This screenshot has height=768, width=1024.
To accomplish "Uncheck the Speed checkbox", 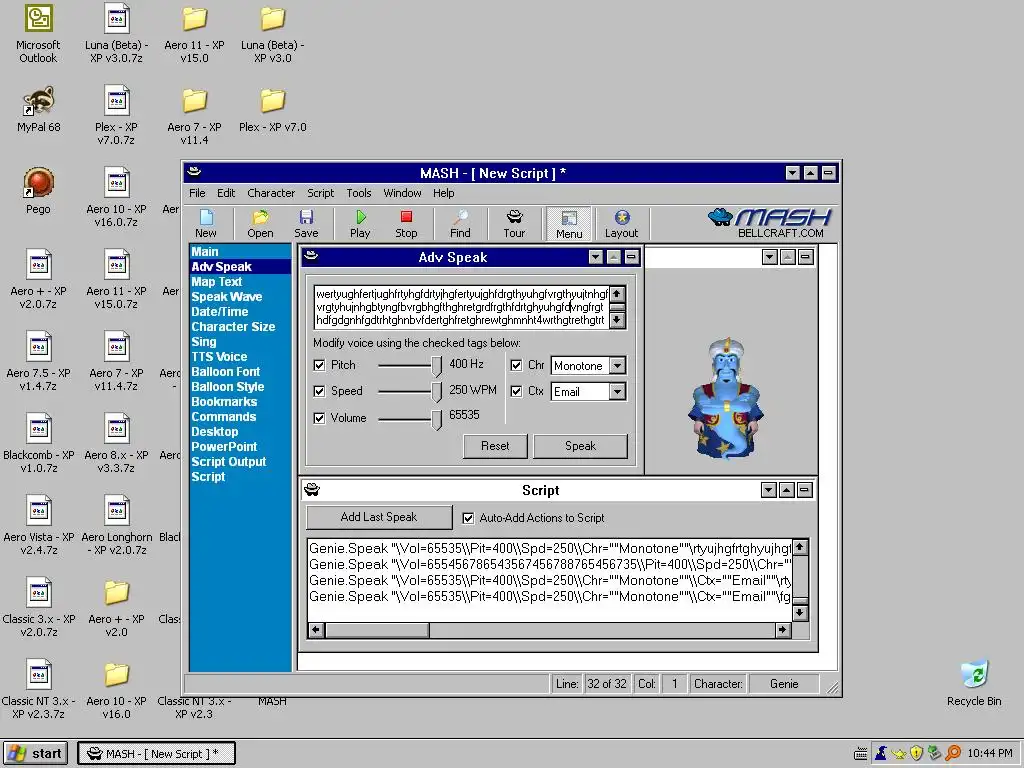I will [x=319, y=391].
